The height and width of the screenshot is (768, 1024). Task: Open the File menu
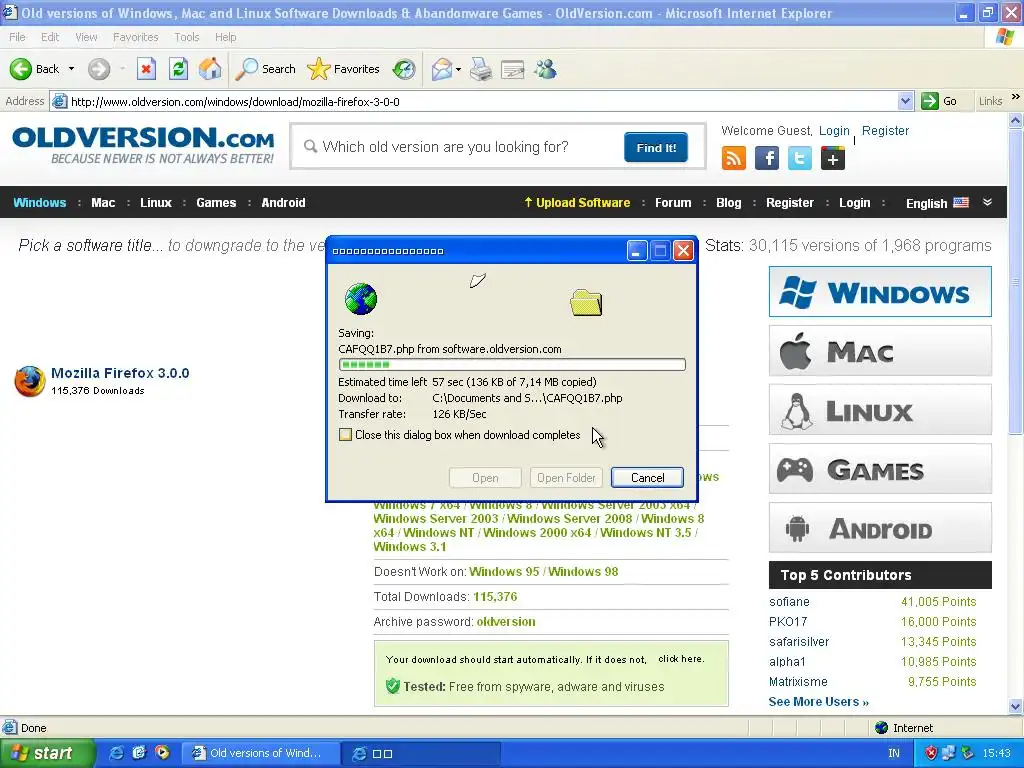coord(18,37)
